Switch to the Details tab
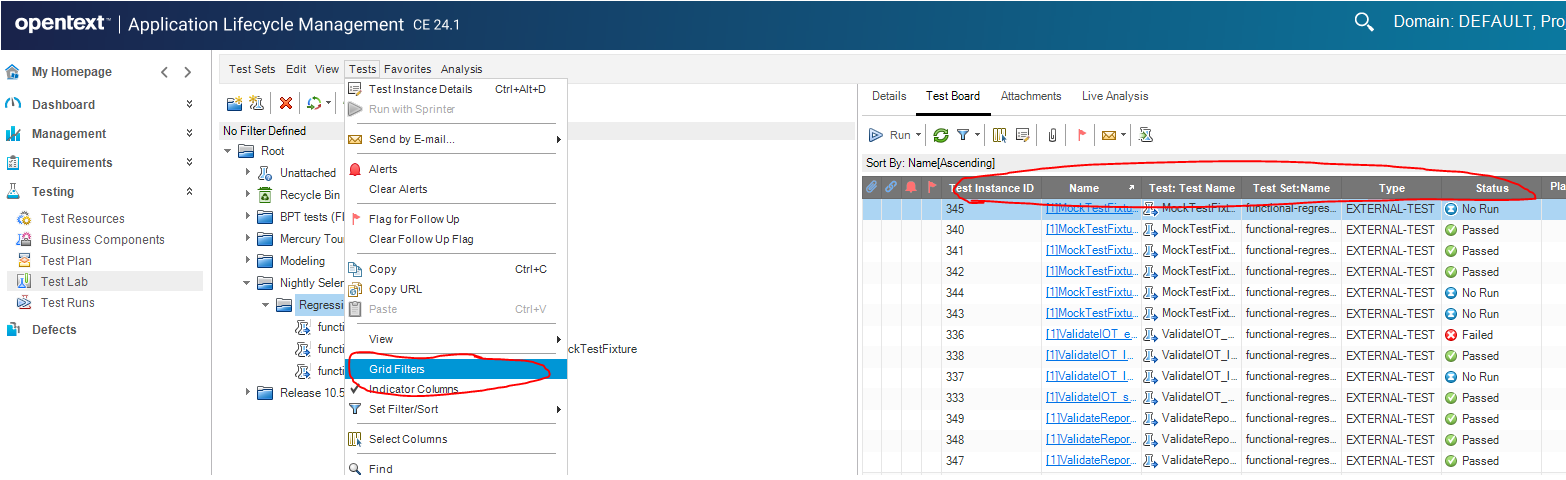This screenshot has height=480, width=1566. coord(889,96)
